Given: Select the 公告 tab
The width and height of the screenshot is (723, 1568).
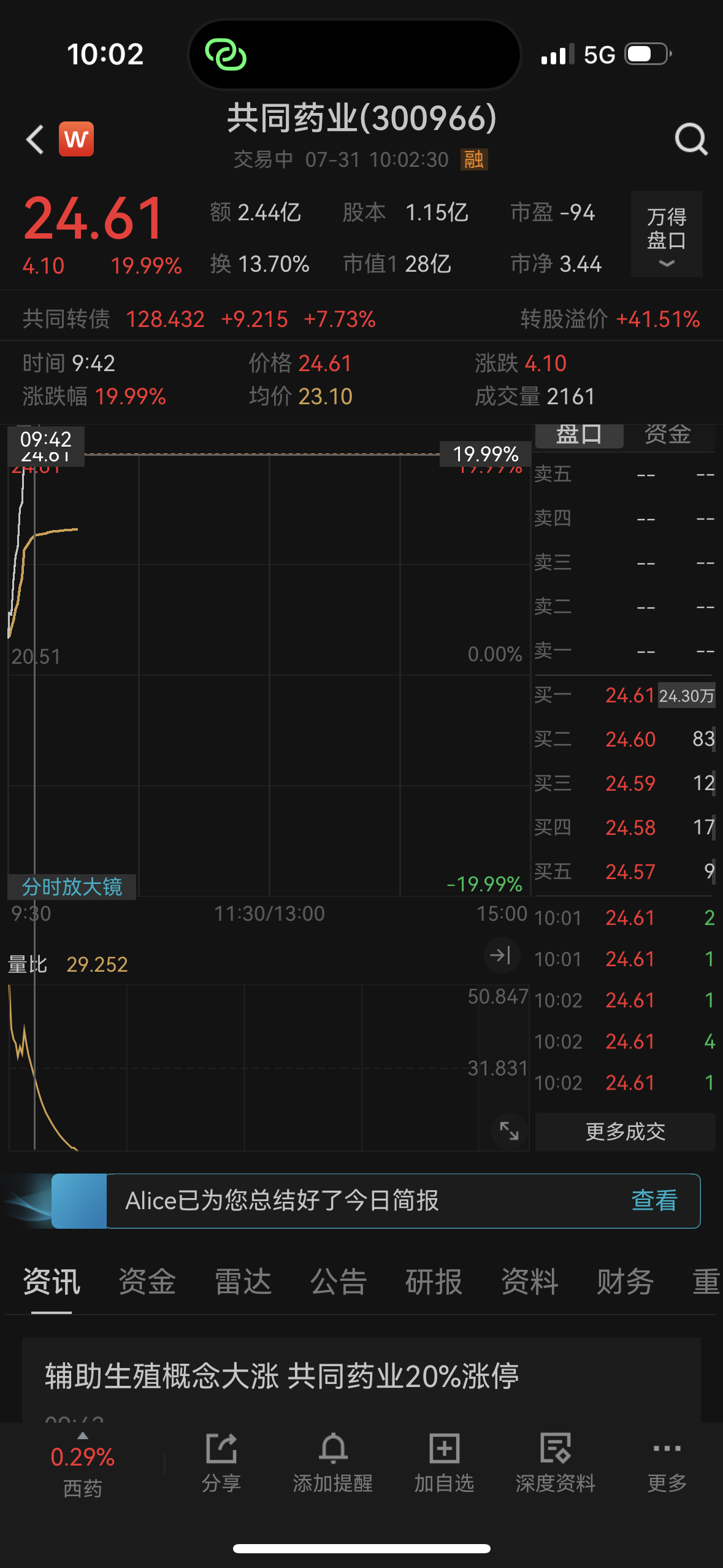Looking at the screenshot, I should [x=338, y=1282].
